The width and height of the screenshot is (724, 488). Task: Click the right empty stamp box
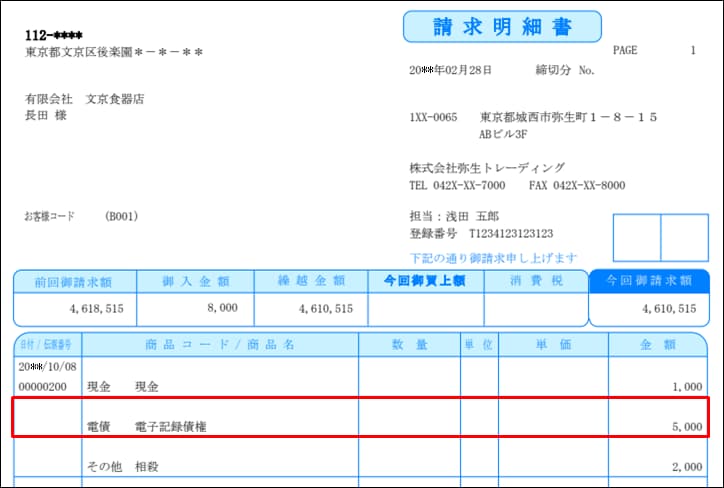[x=684, y=237]
